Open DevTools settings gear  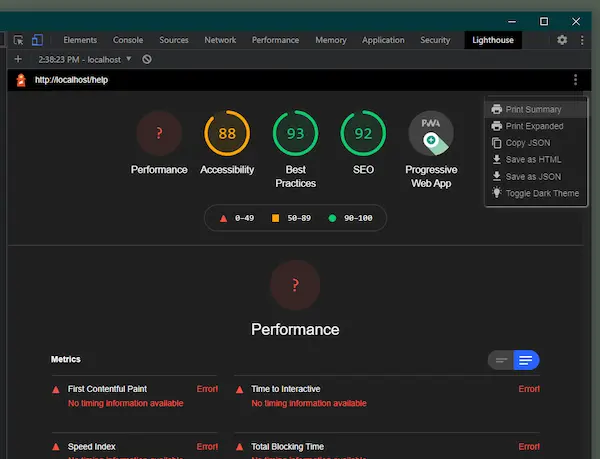(562, 40)
